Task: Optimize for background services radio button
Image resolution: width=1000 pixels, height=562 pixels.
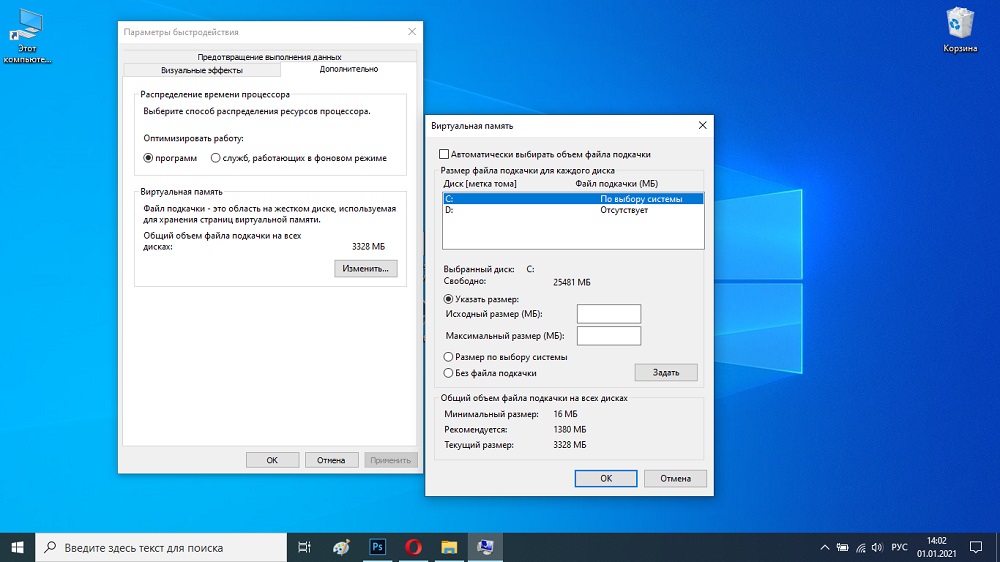Action: click(216, 158)
